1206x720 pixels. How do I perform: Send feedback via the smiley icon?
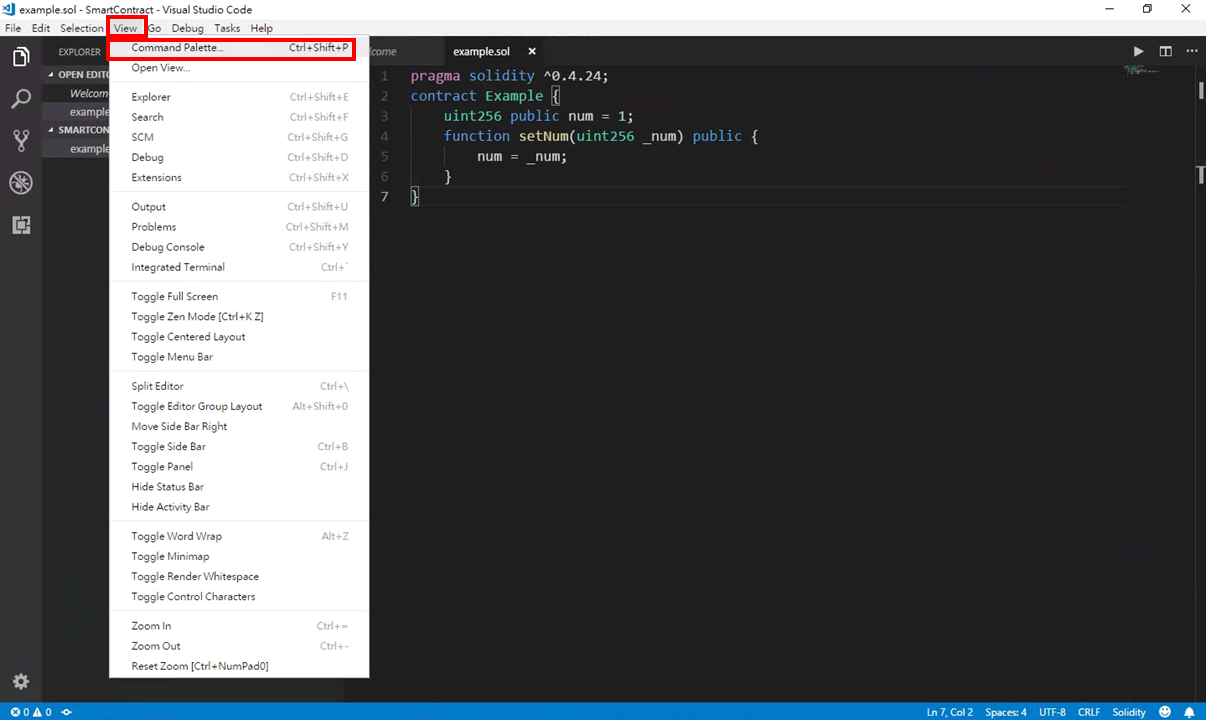click(x=1165, y=712)
